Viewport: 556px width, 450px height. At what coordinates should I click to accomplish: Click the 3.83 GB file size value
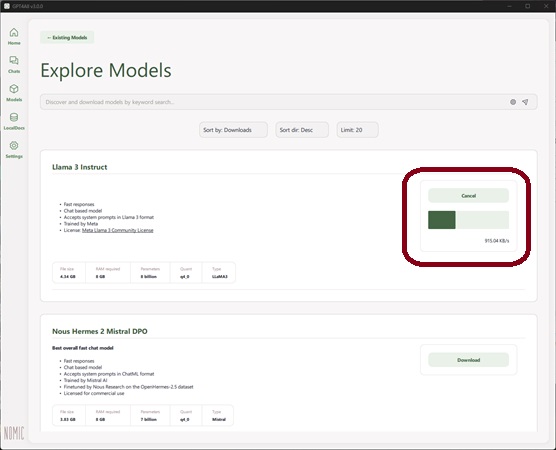[x=67, y=420]
